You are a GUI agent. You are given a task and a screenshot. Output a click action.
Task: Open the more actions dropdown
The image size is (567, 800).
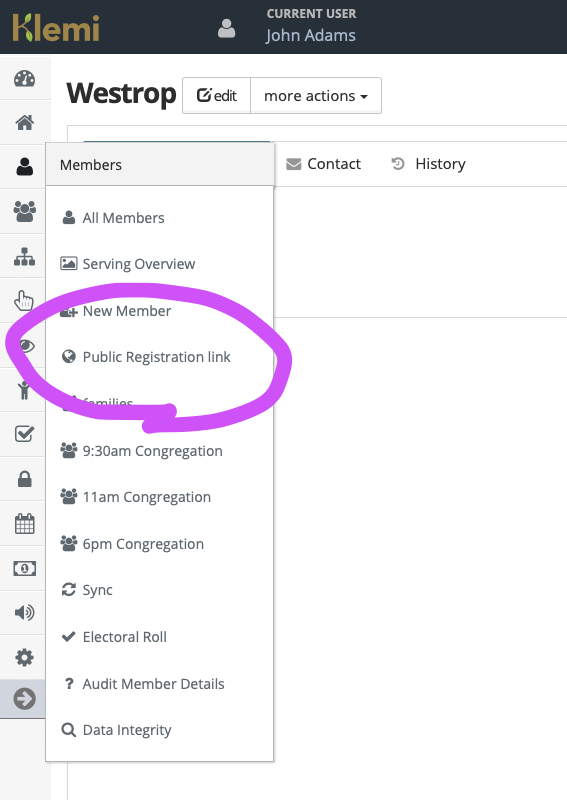tap(316, 95)
